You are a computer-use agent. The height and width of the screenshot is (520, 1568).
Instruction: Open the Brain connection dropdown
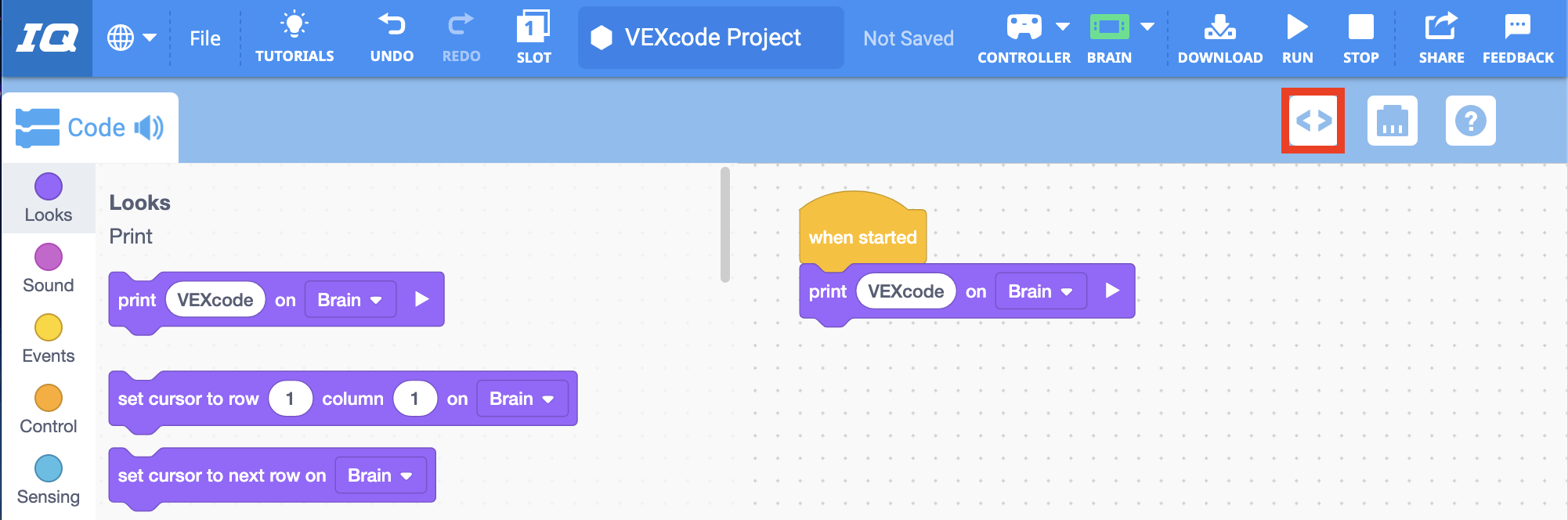[x=1147, y=26]
